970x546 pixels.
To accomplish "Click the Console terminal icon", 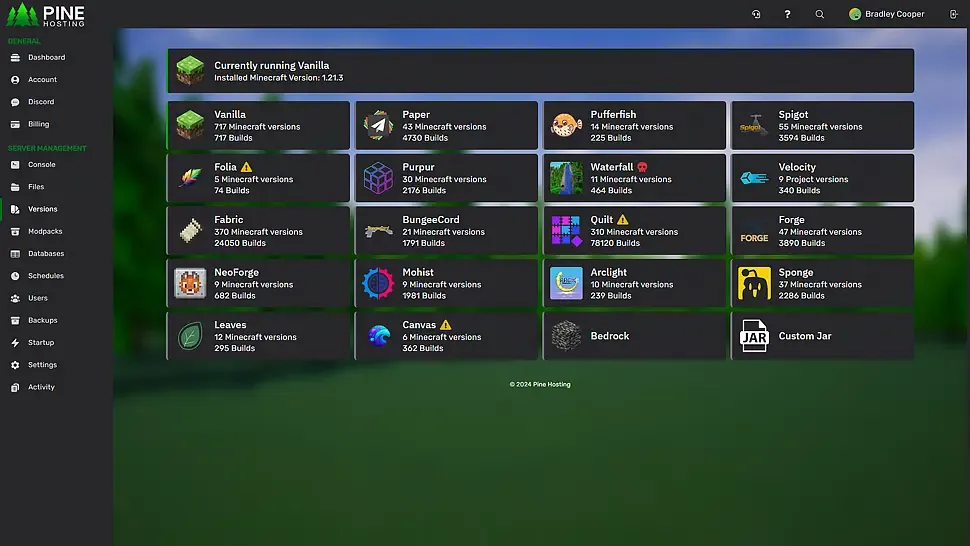I will 15,164.
